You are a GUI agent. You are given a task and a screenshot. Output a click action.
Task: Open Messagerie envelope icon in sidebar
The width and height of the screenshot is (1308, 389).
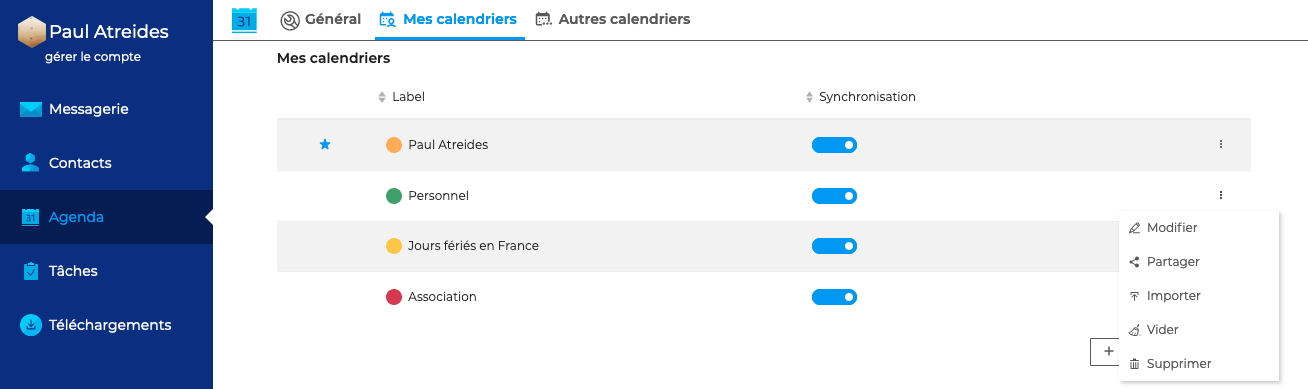click(x=31, y=109)
